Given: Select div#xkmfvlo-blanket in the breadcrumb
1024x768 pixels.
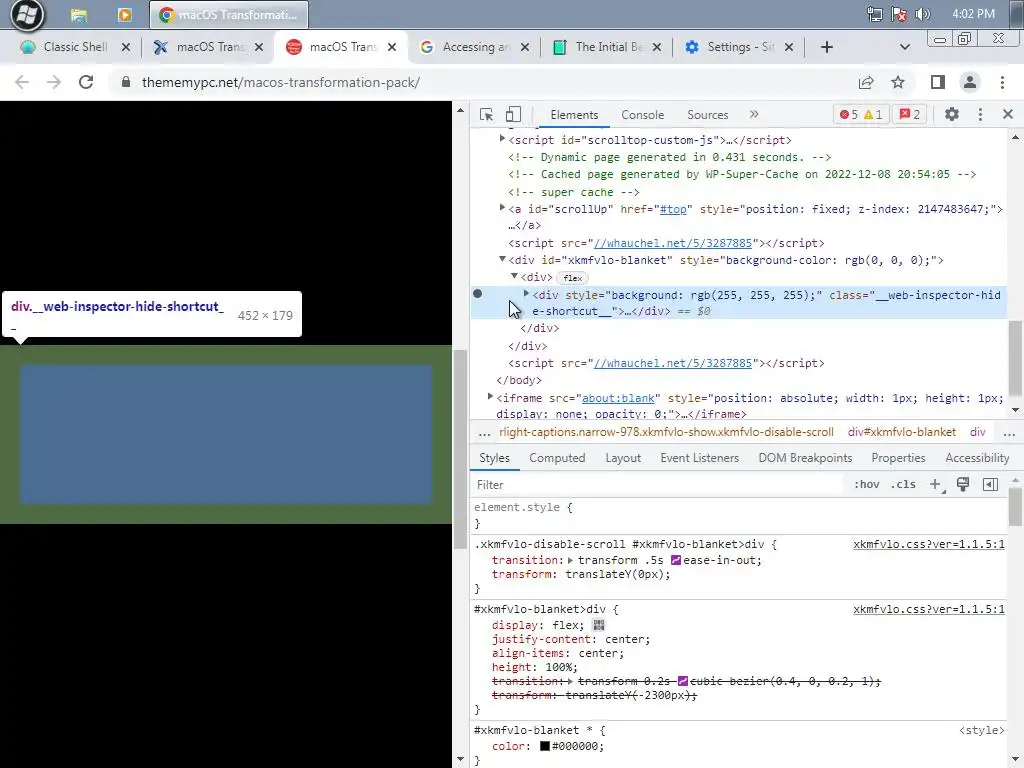Looking at the screenshot, I should click(901, 432).
